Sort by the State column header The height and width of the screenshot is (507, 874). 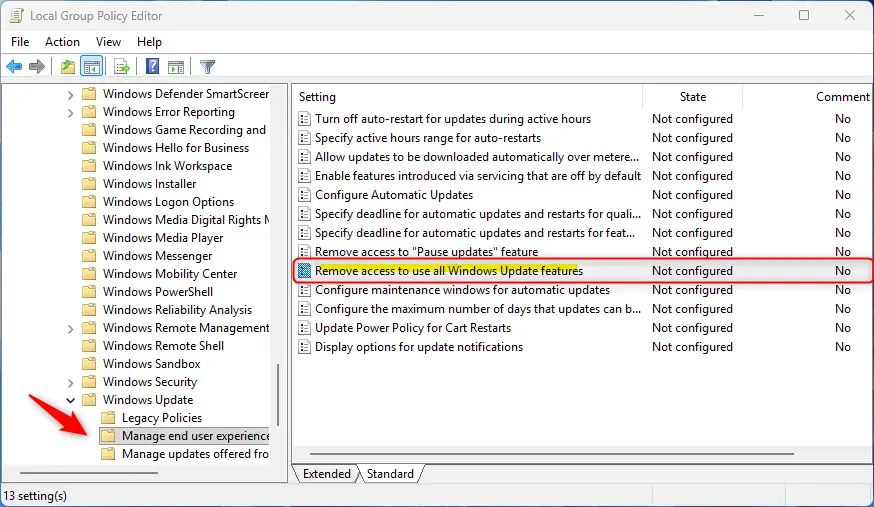pyautogui.click(x=693, y=97)
